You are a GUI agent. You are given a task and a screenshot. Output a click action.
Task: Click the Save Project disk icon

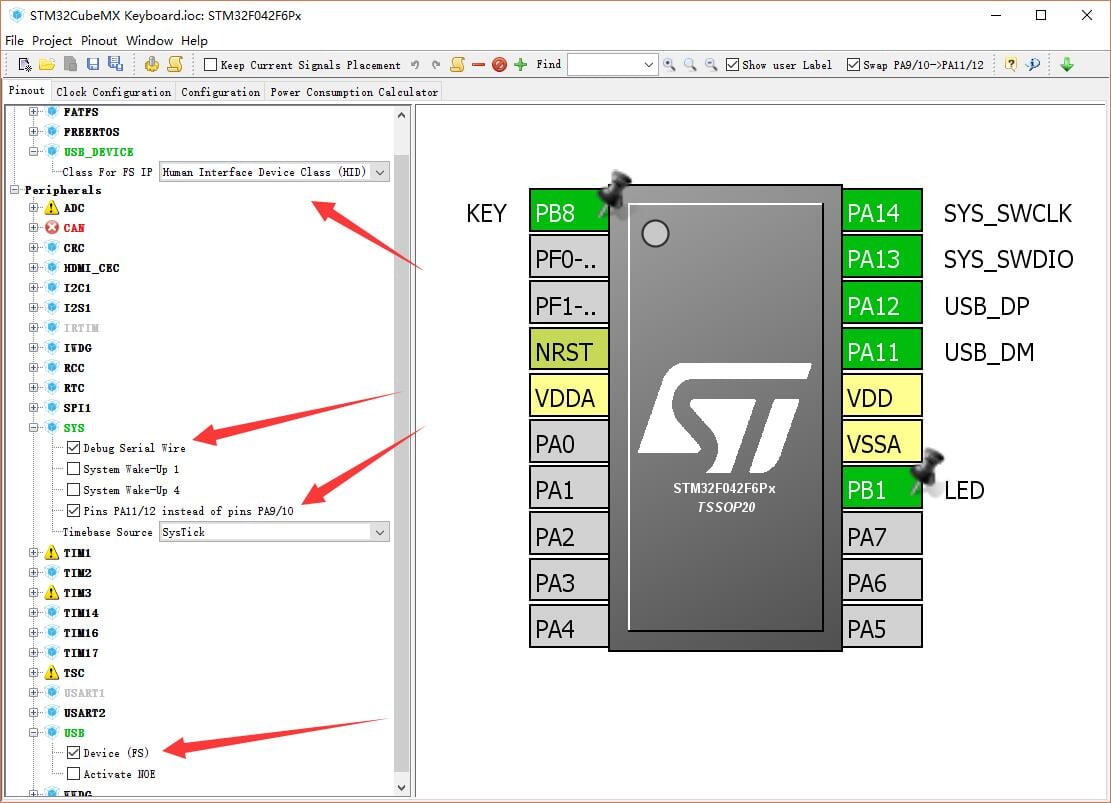point(93,64)
